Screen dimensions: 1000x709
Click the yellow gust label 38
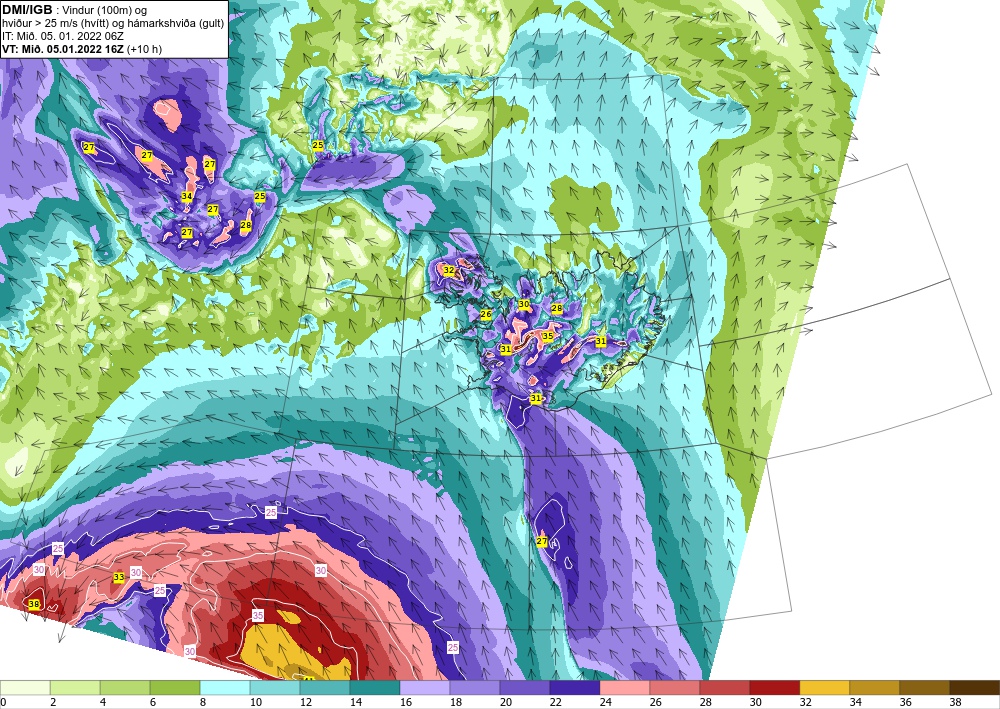34,604
